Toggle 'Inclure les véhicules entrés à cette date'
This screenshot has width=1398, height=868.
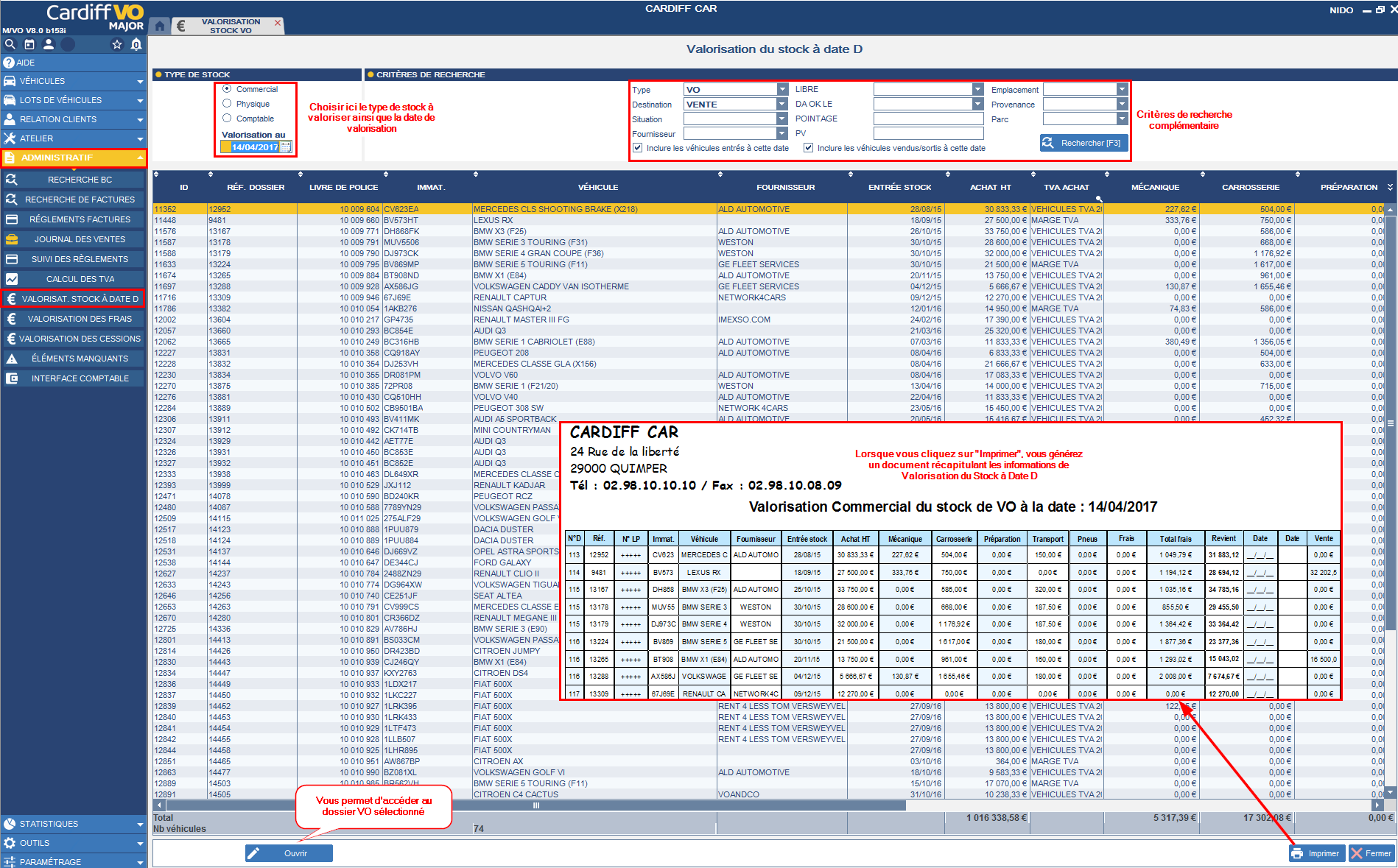[x=638, y=148]
